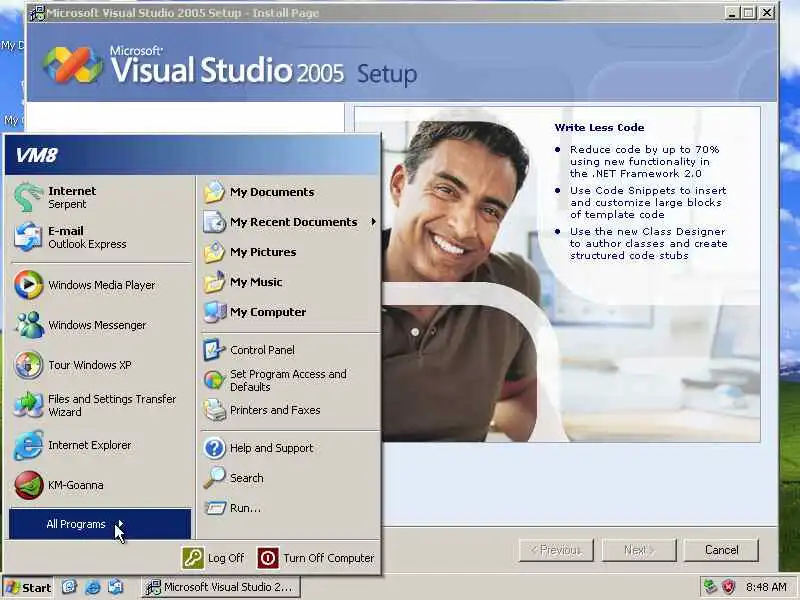Switch to Microsoft Visual Studio taskbar button
Image resolution: width=800 pixels, height=600 pixels.
click(x=220, y=587)
